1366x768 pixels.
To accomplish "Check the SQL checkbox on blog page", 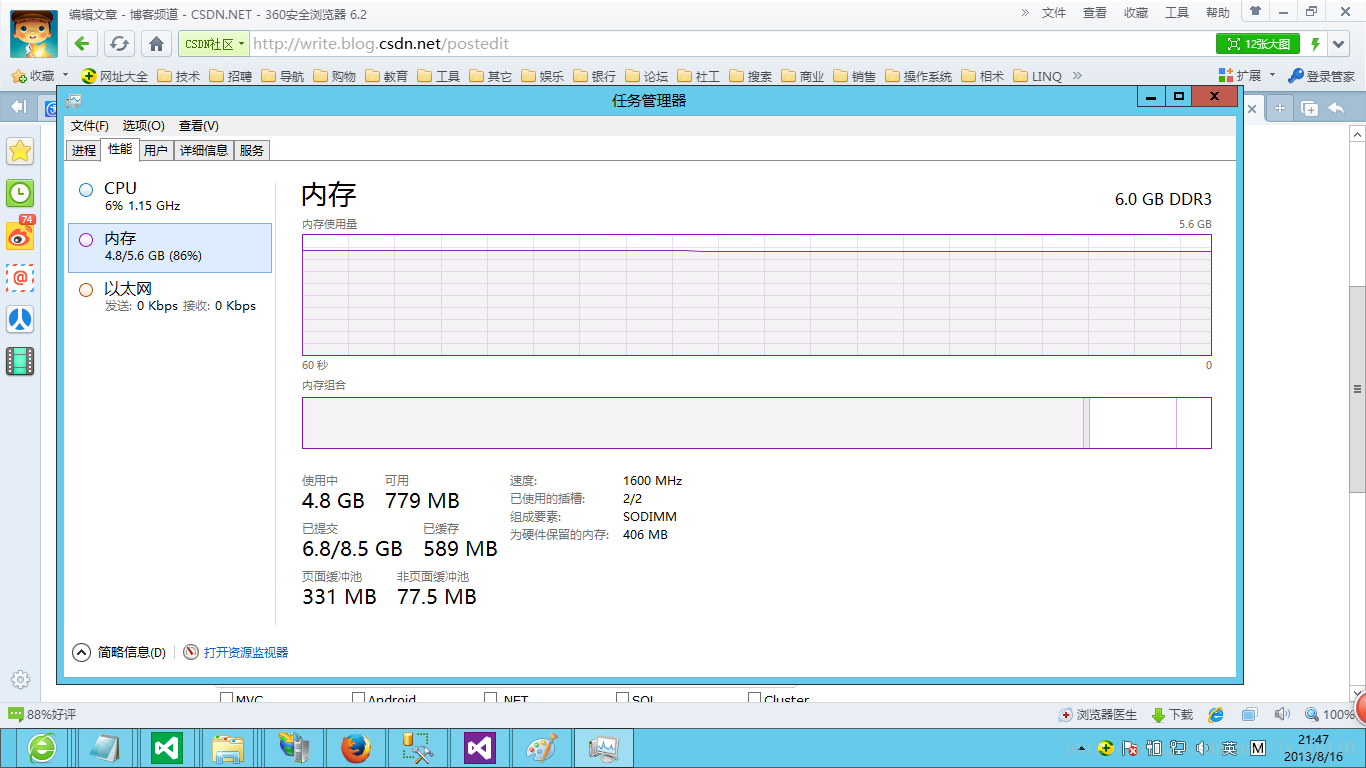I will (x=622, y=699).
